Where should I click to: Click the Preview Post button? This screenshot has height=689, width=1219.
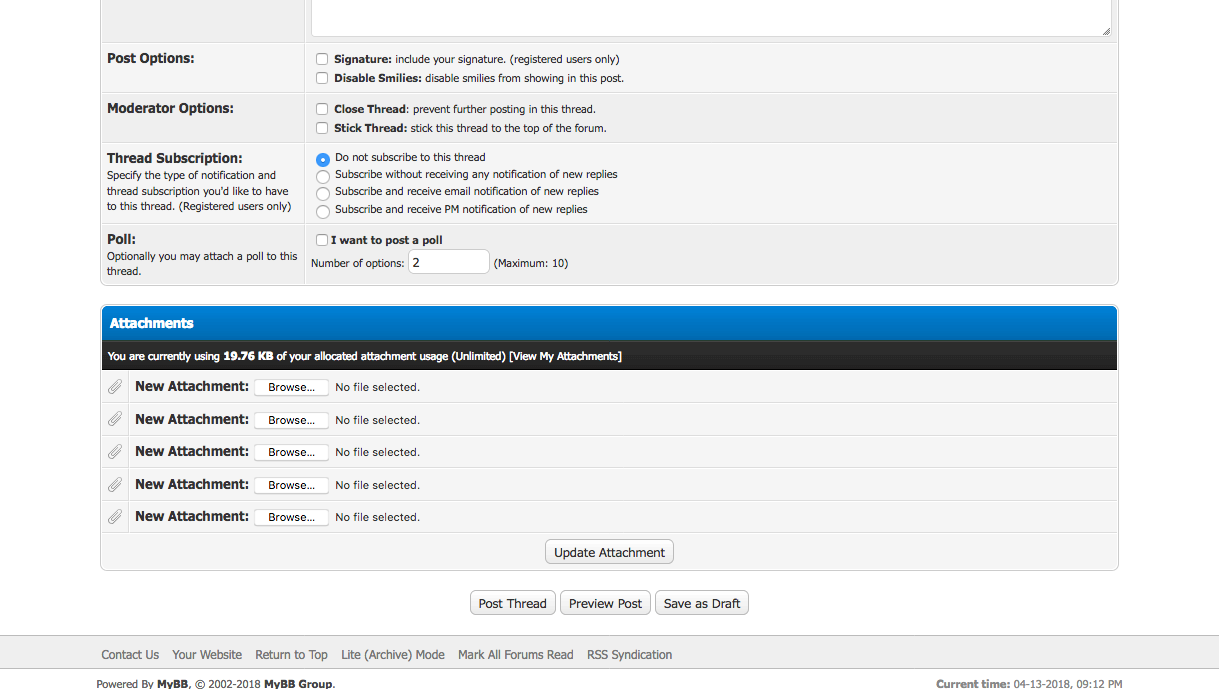pos(605,603)
